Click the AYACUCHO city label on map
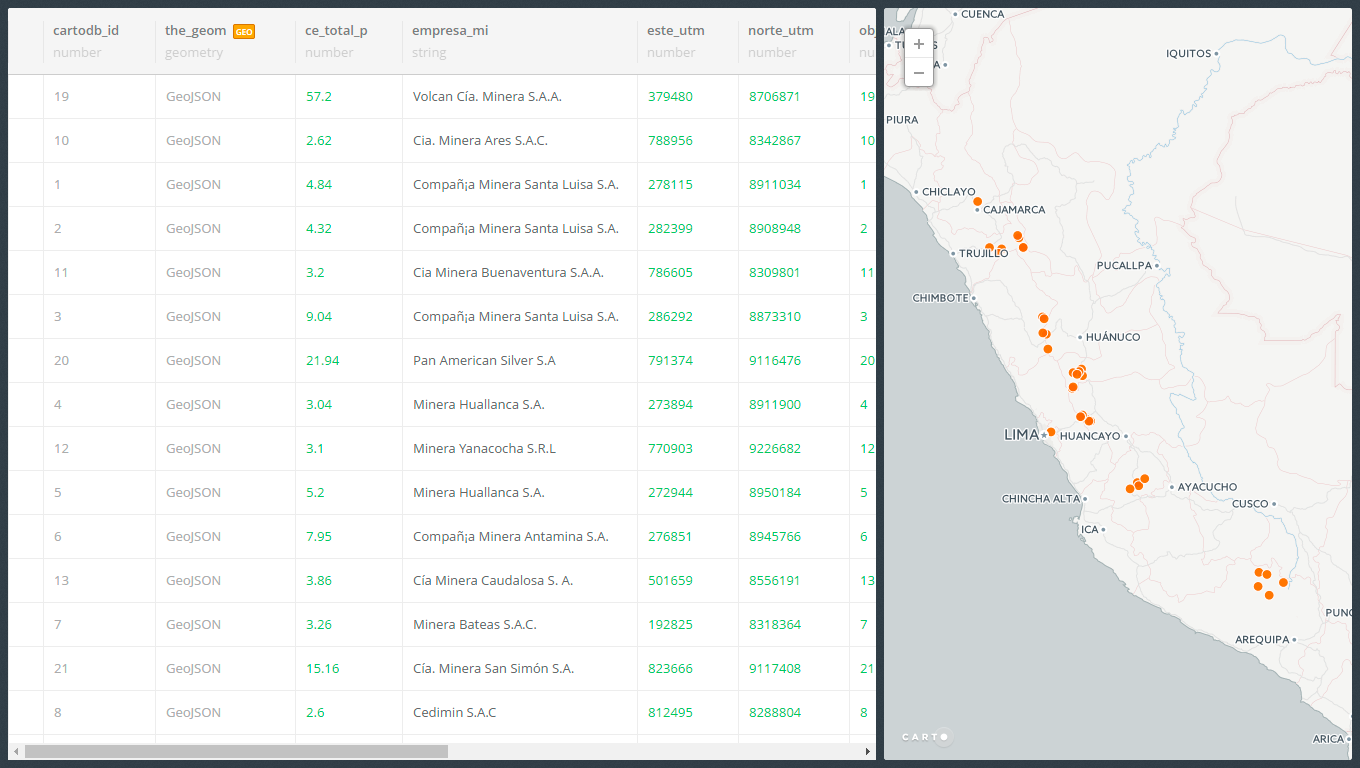The height and width of the screenshot is (768, 1360). [x=1208, y=488]
